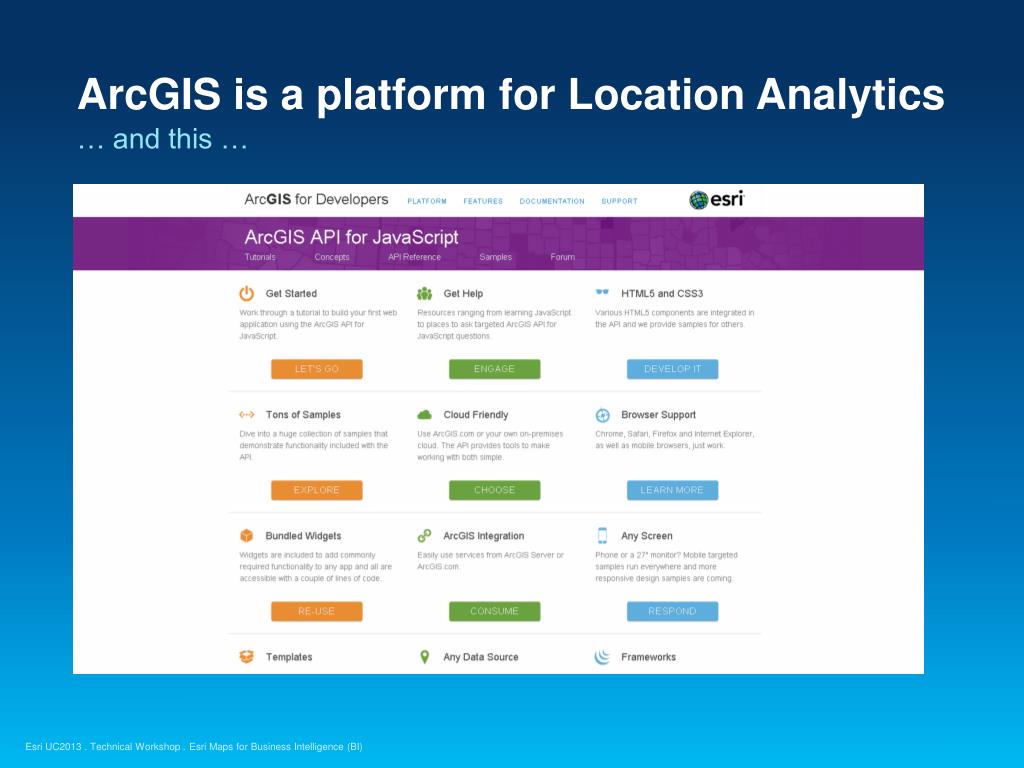
Task: Click the orange RE-USE button
Action: coord(317,611)
